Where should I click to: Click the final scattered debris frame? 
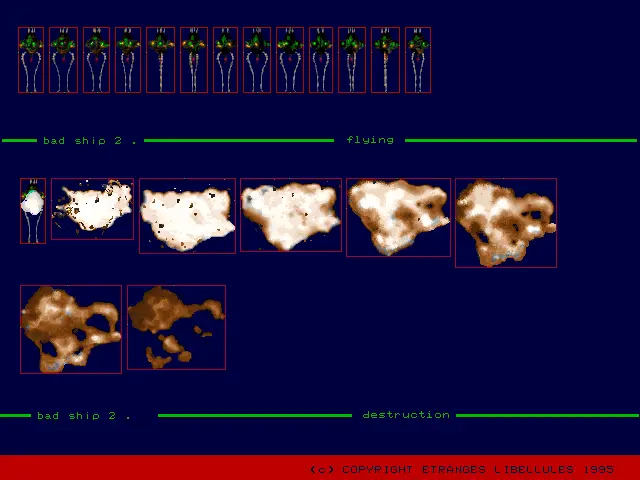click(176, 327)
